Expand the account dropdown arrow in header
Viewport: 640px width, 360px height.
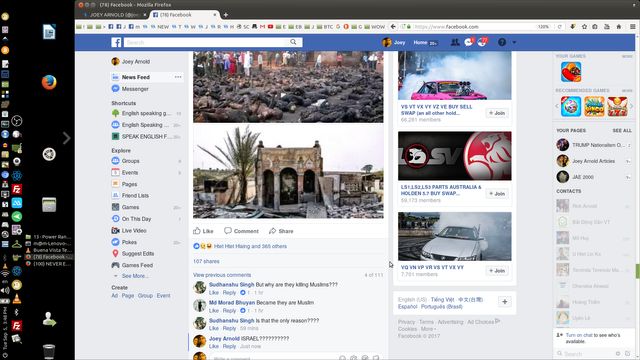(x=514, y=42)
